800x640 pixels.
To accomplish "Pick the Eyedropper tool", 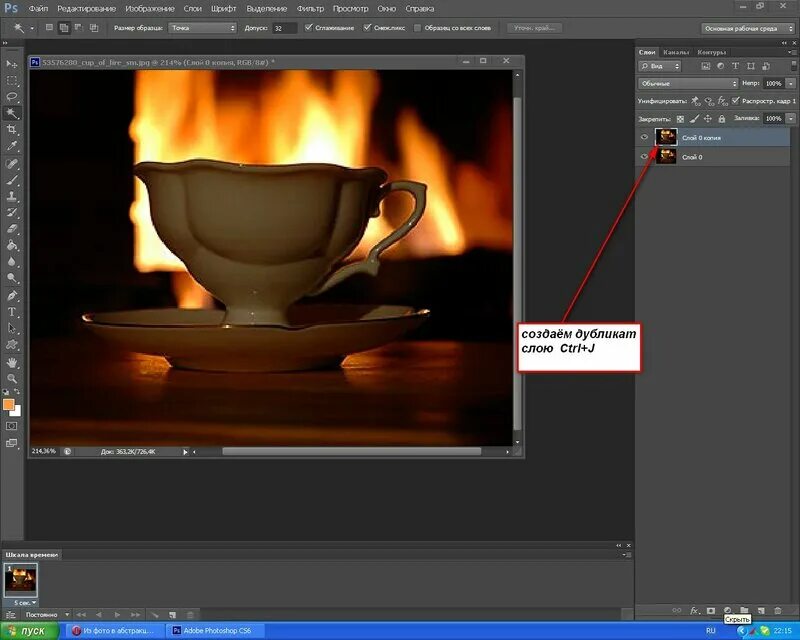I will click(x=12, y=146).
